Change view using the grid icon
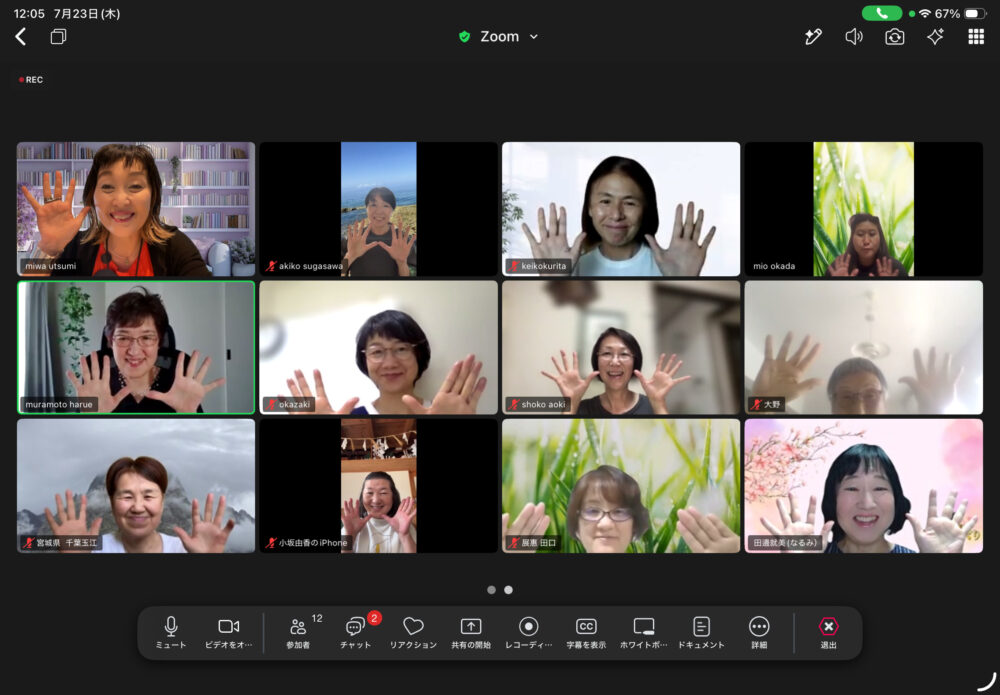The image size is (1000, 695). click(x=976, y=37)
